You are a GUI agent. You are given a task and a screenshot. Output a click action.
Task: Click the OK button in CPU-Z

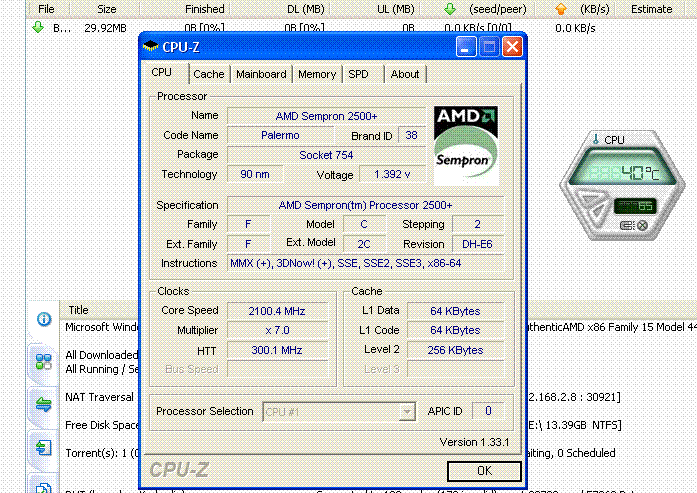tap(484, 471)
